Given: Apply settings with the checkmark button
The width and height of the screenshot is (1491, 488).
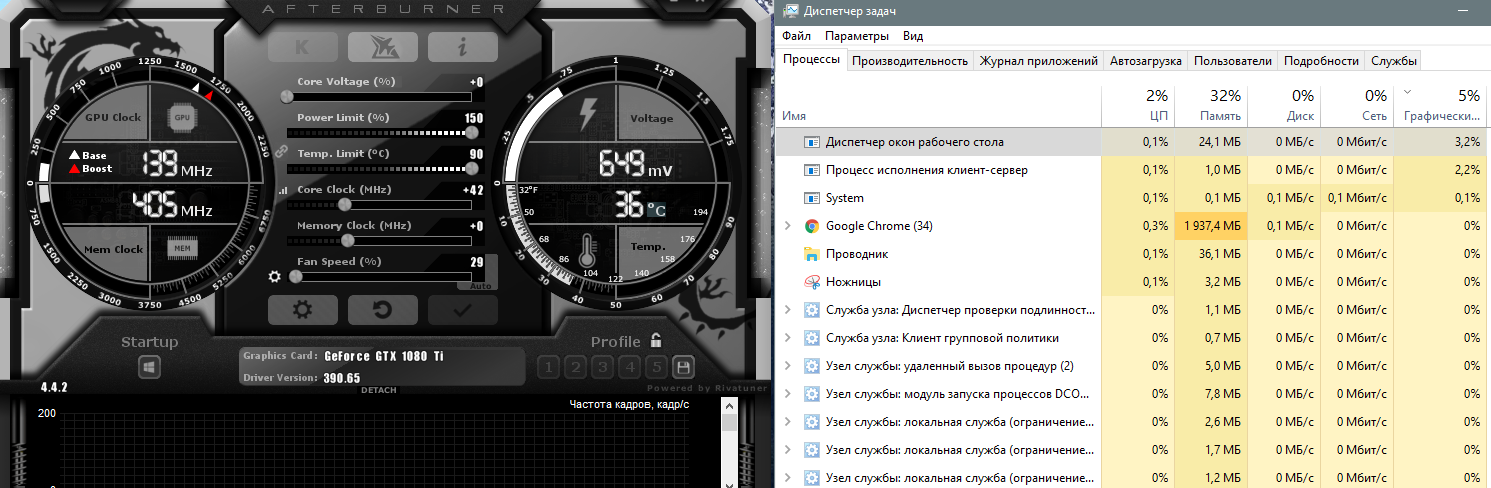Looking at the screenshot, I should click(463, 310).
